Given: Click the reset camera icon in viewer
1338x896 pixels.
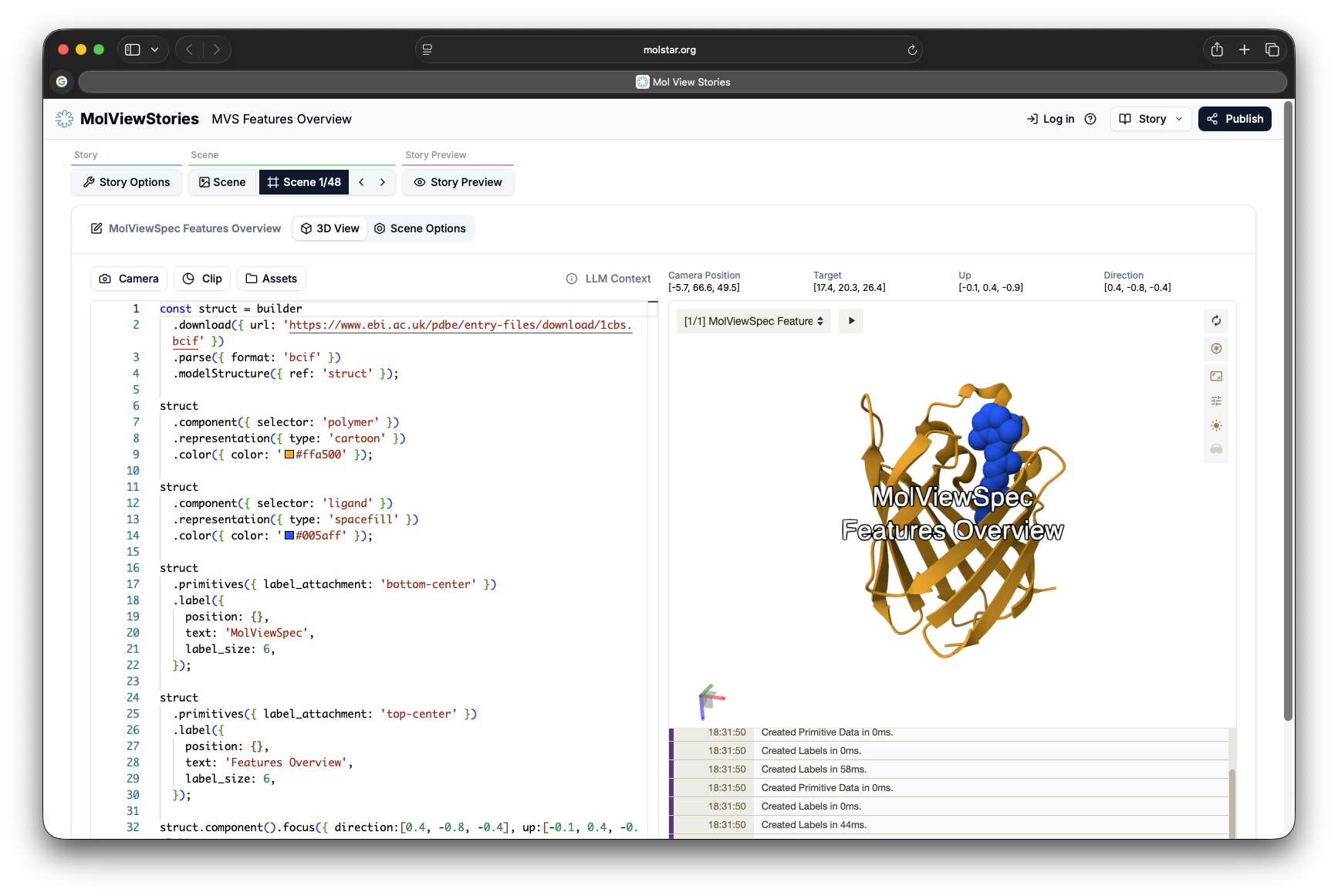Looking at the screenshot, I should pos(1216,321).
